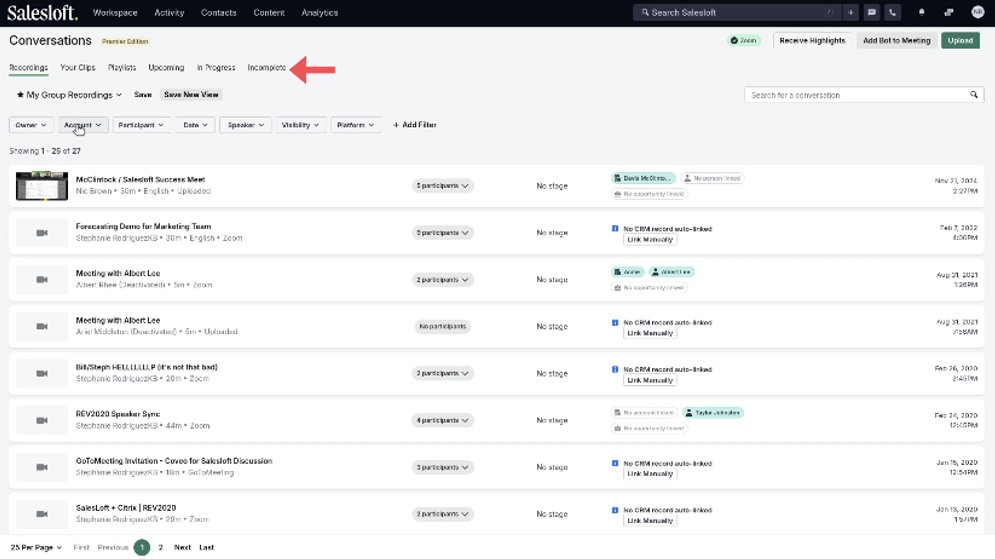
Task: Switch to the Upcoming tab
Action: coord(166,67)
